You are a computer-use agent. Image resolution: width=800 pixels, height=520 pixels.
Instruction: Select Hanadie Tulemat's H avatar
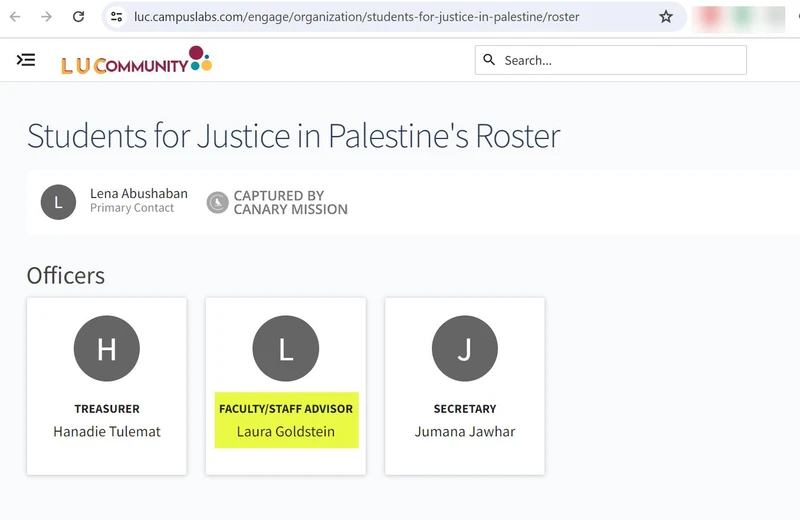coord(107,349)
